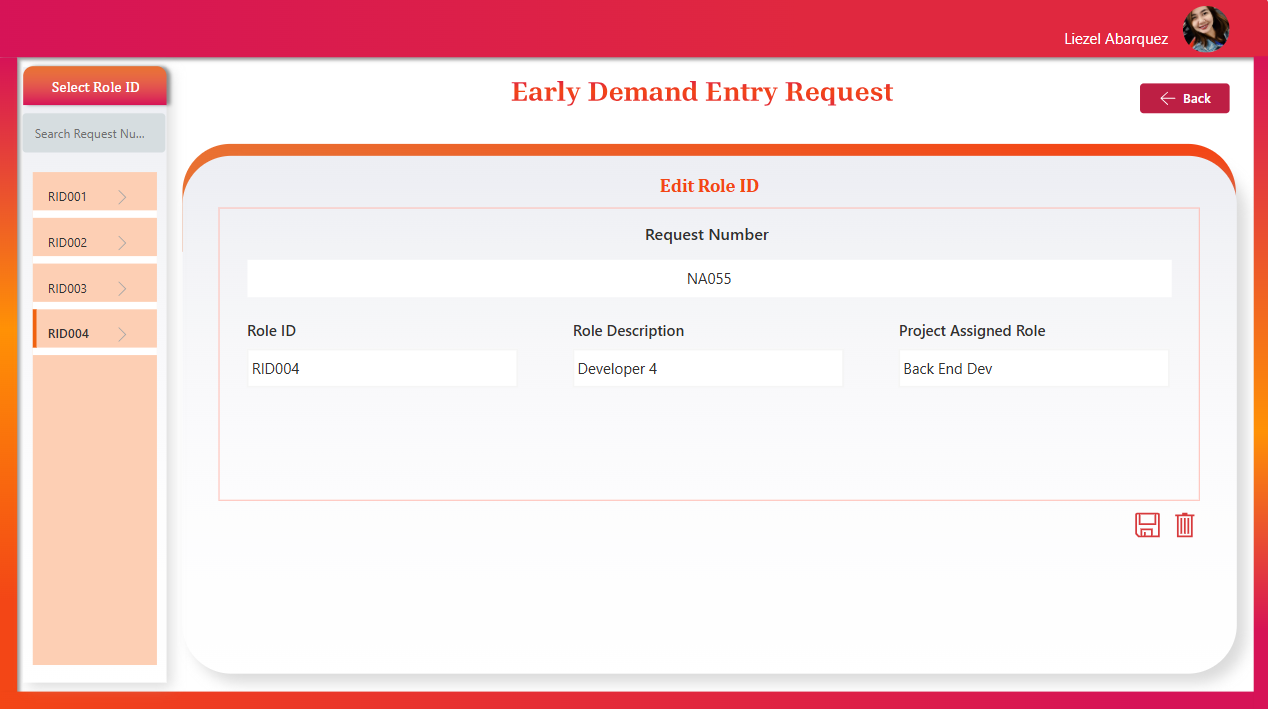The image size is (1268, 709).
Task: Expand the chevron next to RID002
Action: point(122,243)
